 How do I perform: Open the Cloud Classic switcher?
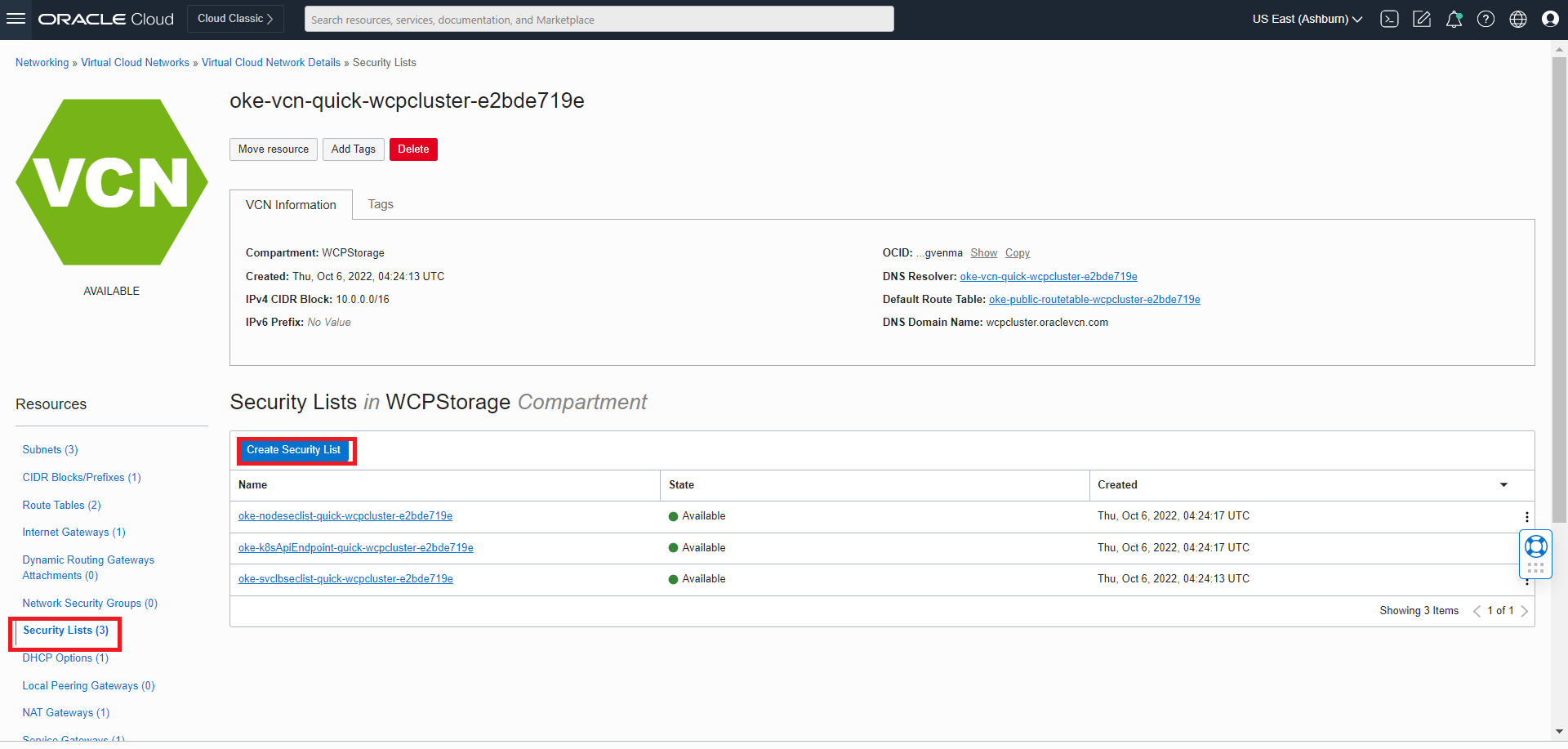(x=235, y=19)
